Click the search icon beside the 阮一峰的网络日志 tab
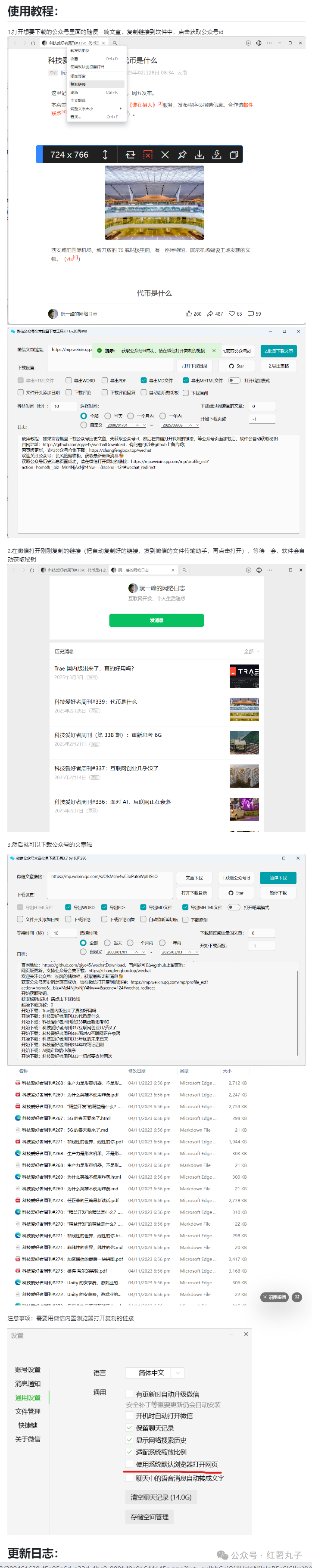Image resolution: width=312 pixels, height=1568 pixels. (184, 570)
